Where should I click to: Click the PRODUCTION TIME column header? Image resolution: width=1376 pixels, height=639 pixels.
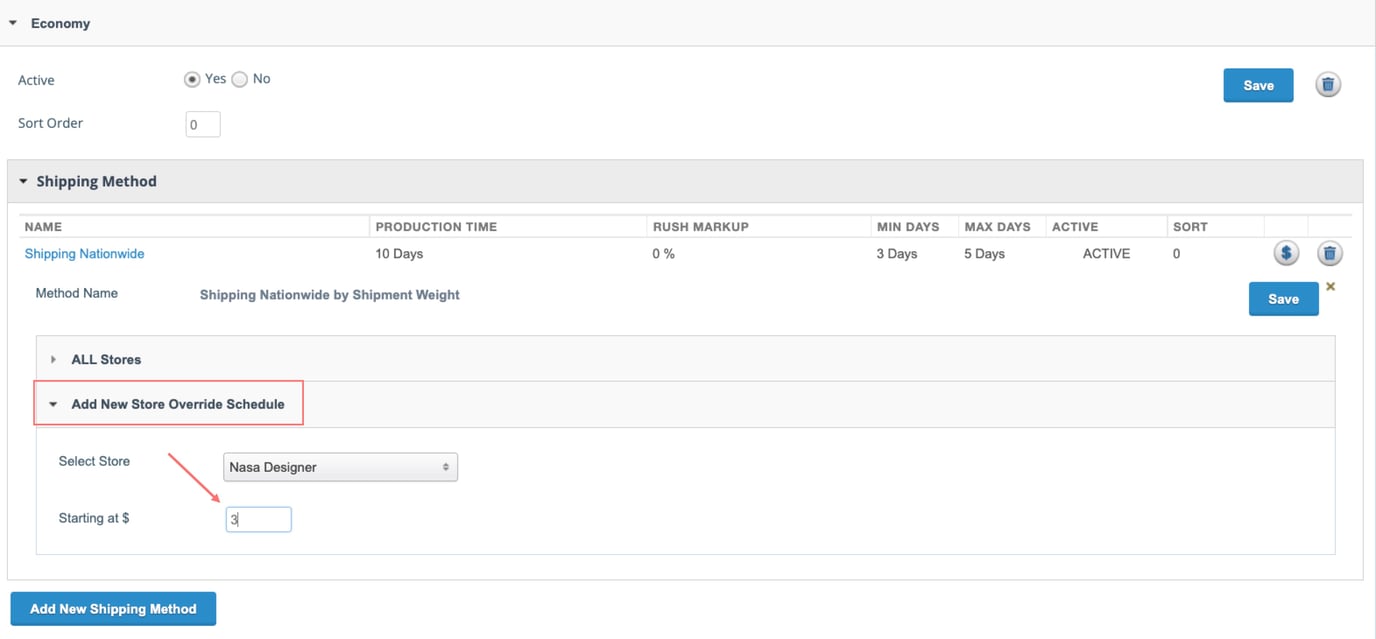click(436, 227)
